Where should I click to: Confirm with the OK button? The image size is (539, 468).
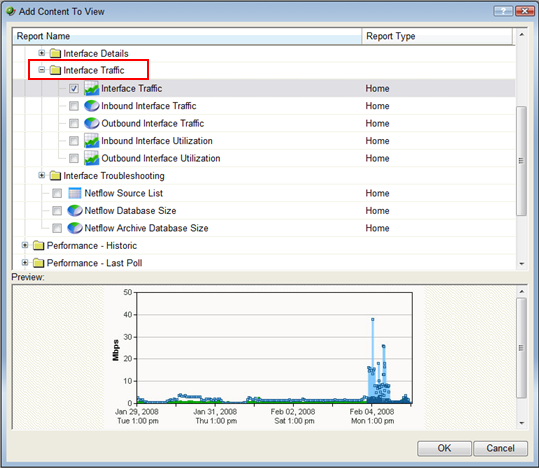coord(444,448)
